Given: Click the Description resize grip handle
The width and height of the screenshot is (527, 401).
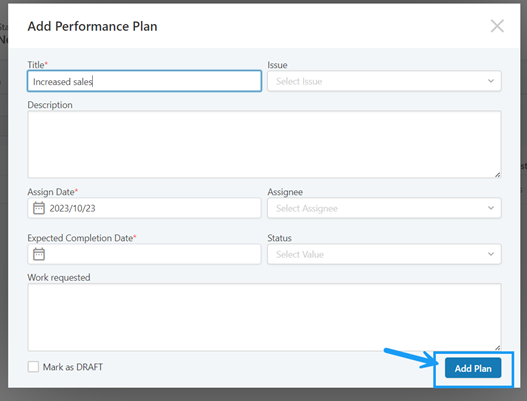Looking at the screenshot, I should pos(497,174).
